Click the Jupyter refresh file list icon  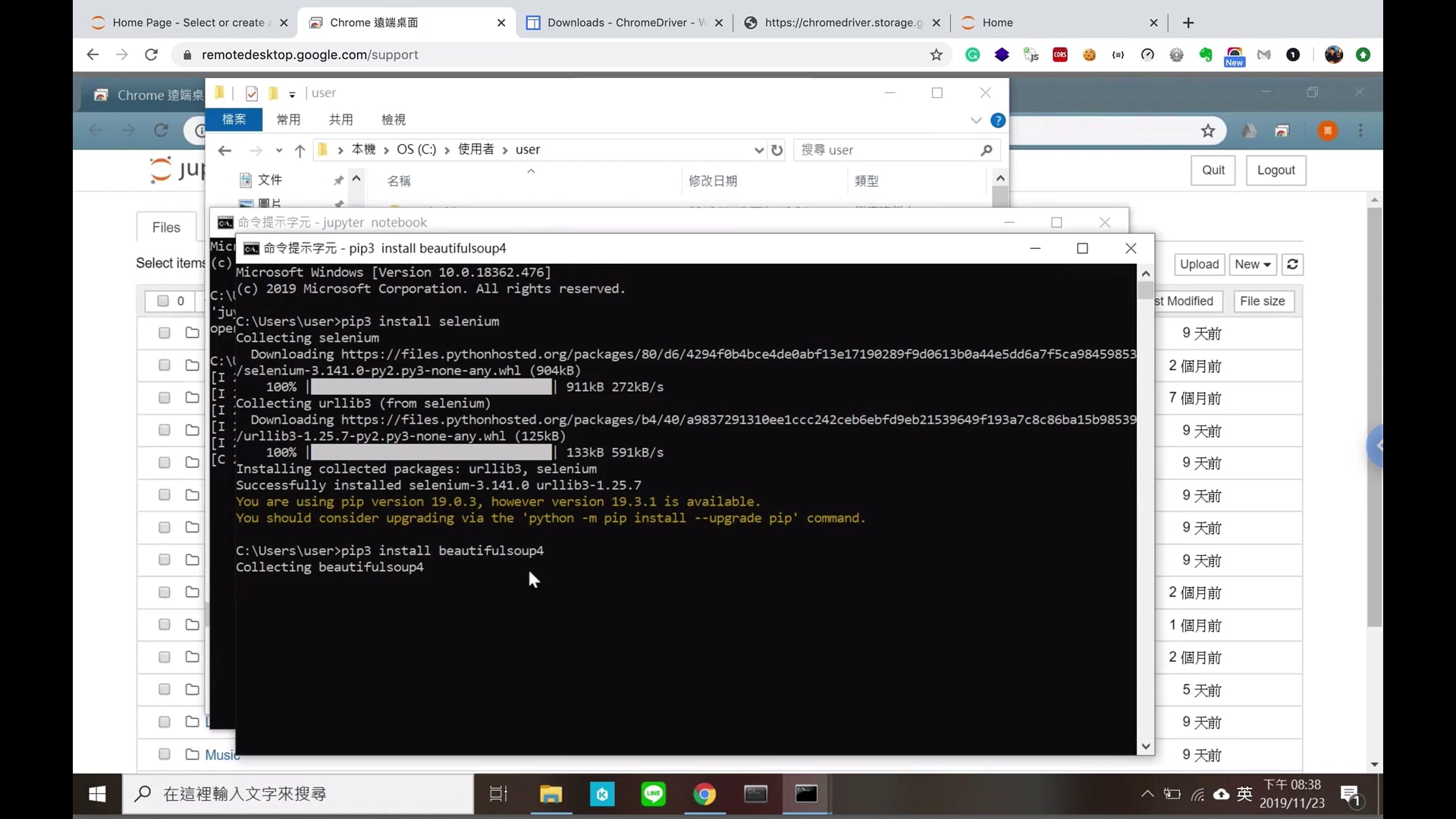(1293, 264)
